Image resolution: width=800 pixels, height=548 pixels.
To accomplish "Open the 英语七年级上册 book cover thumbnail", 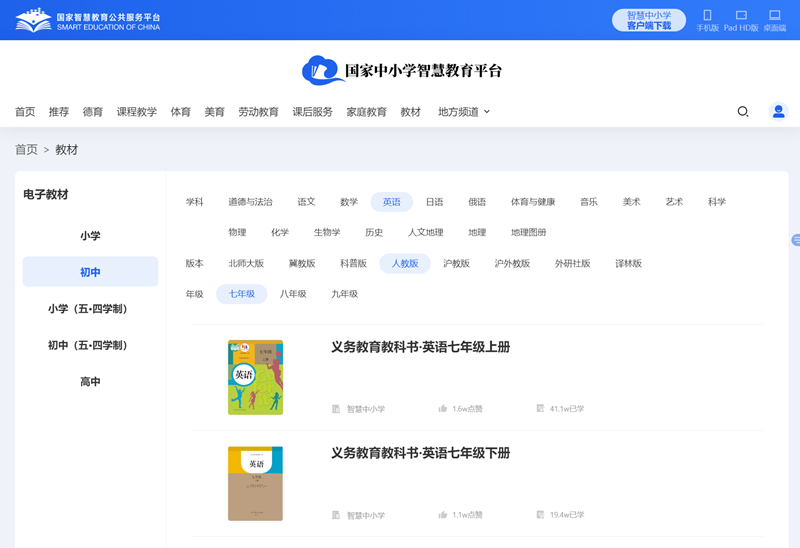I will pyautogui.click(x=256, y=378).
